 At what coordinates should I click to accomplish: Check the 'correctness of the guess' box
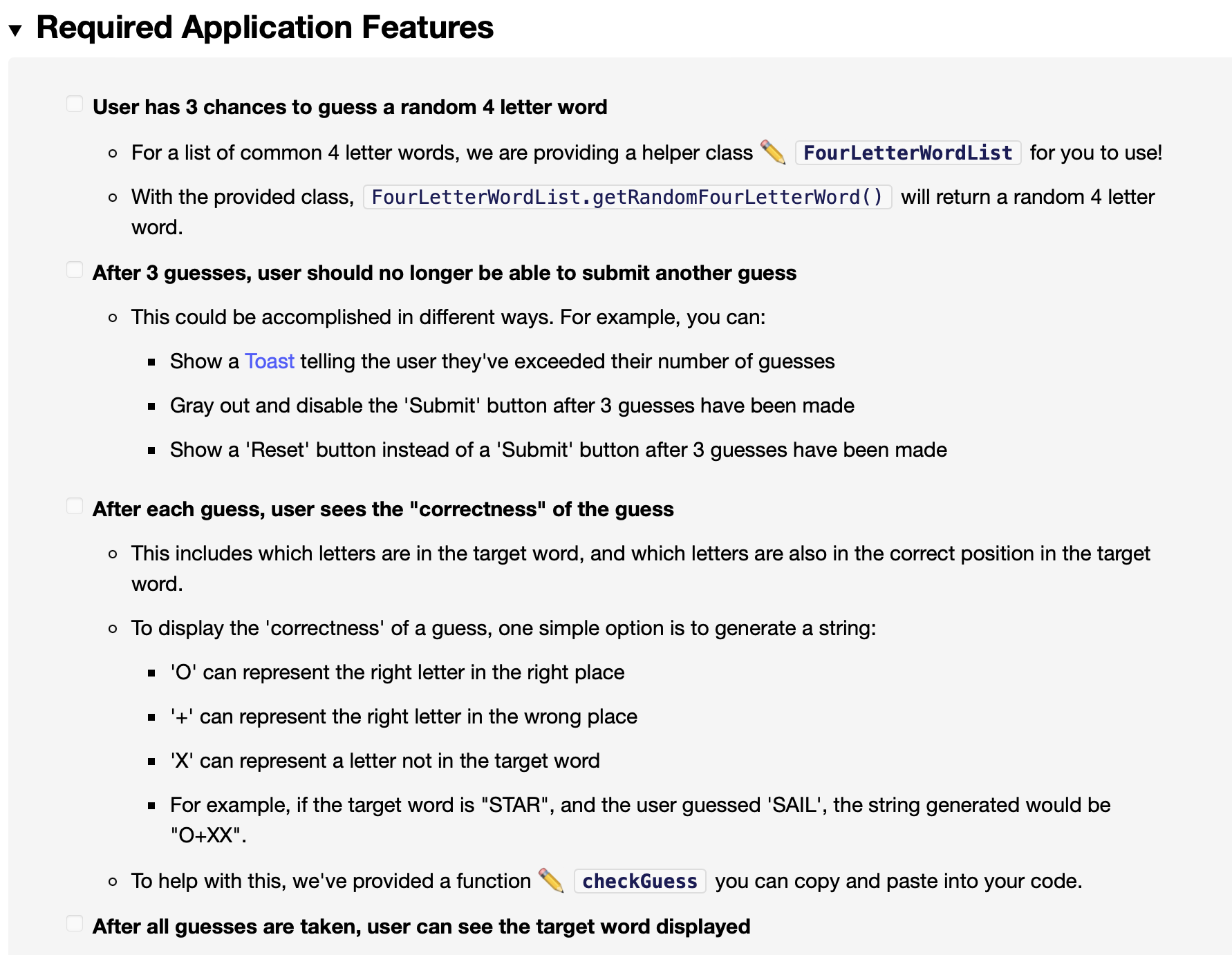coord(75,505)
